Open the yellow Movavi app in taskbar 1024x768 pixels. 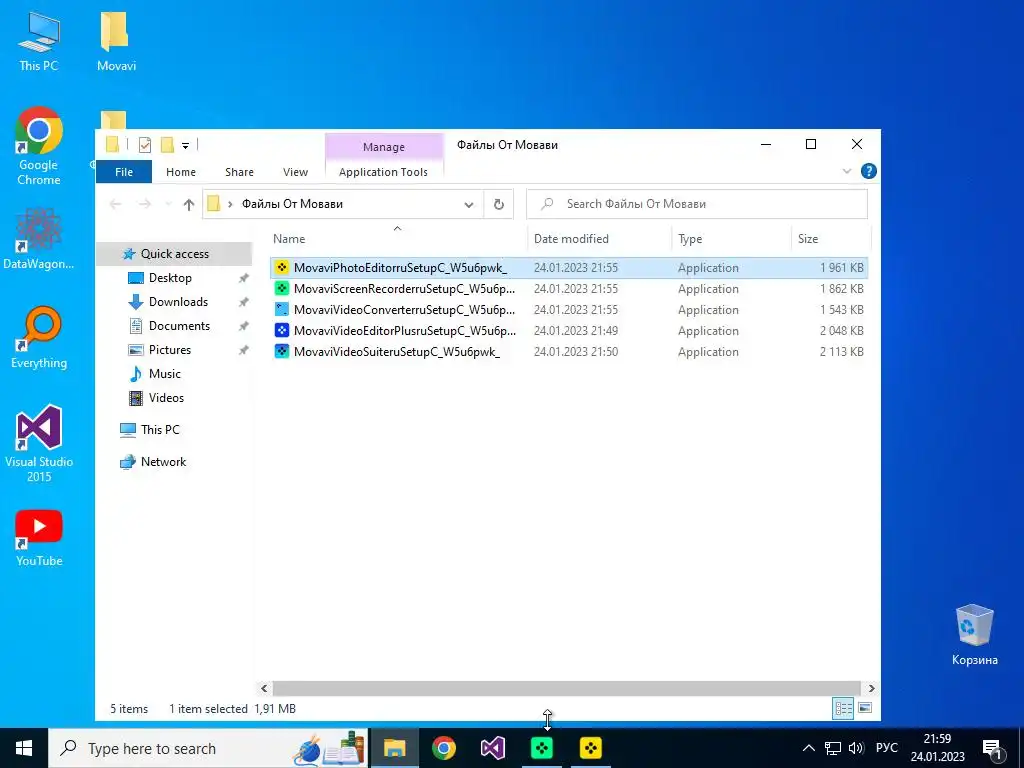click(x=591, y=748)
